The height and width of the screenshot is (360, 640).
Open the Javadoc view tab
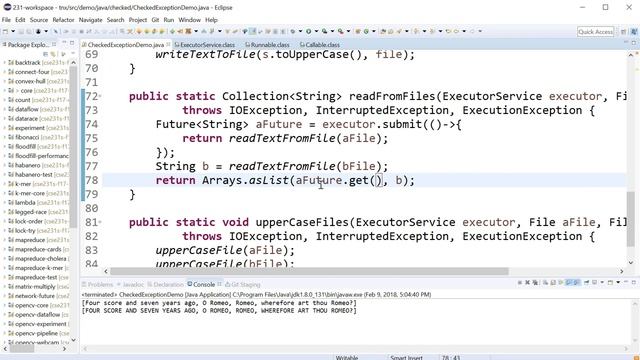coord(133,284)
